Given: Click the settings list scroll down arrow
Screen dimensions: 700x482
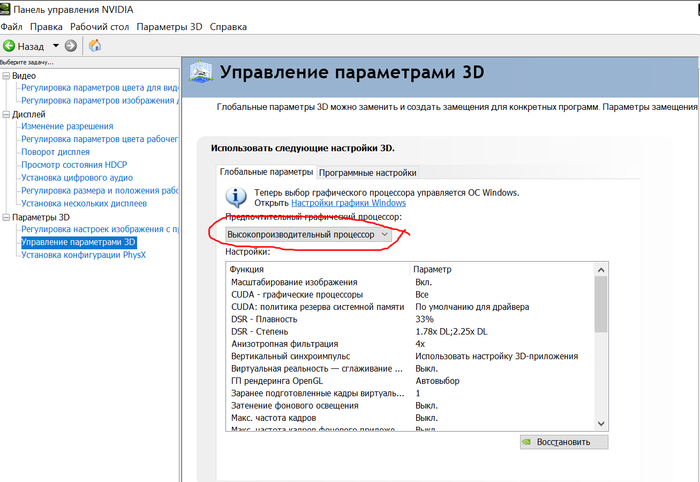Looking at the screenshot, I should pos(601,424).
